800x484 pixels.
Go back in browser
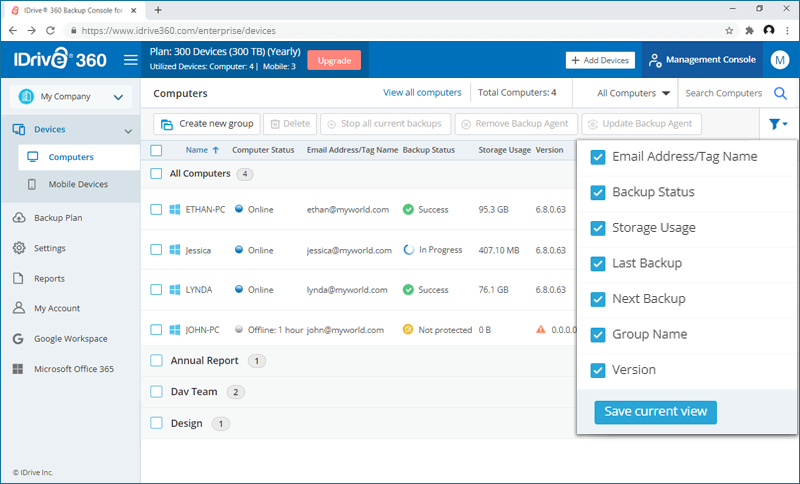[x=13, y=31]
